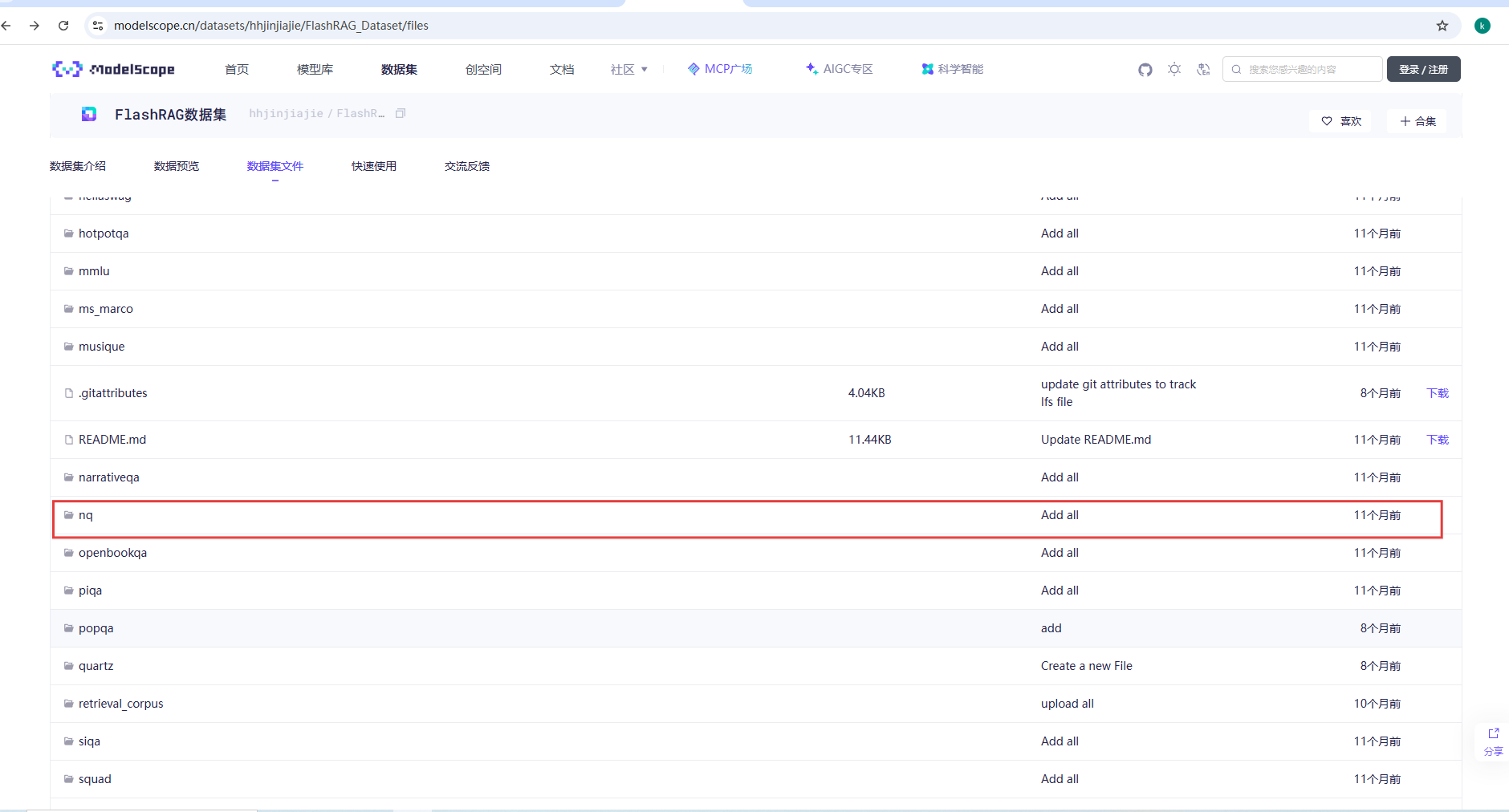
Task: Open the 文档 menu item
Action: (562, 69)
